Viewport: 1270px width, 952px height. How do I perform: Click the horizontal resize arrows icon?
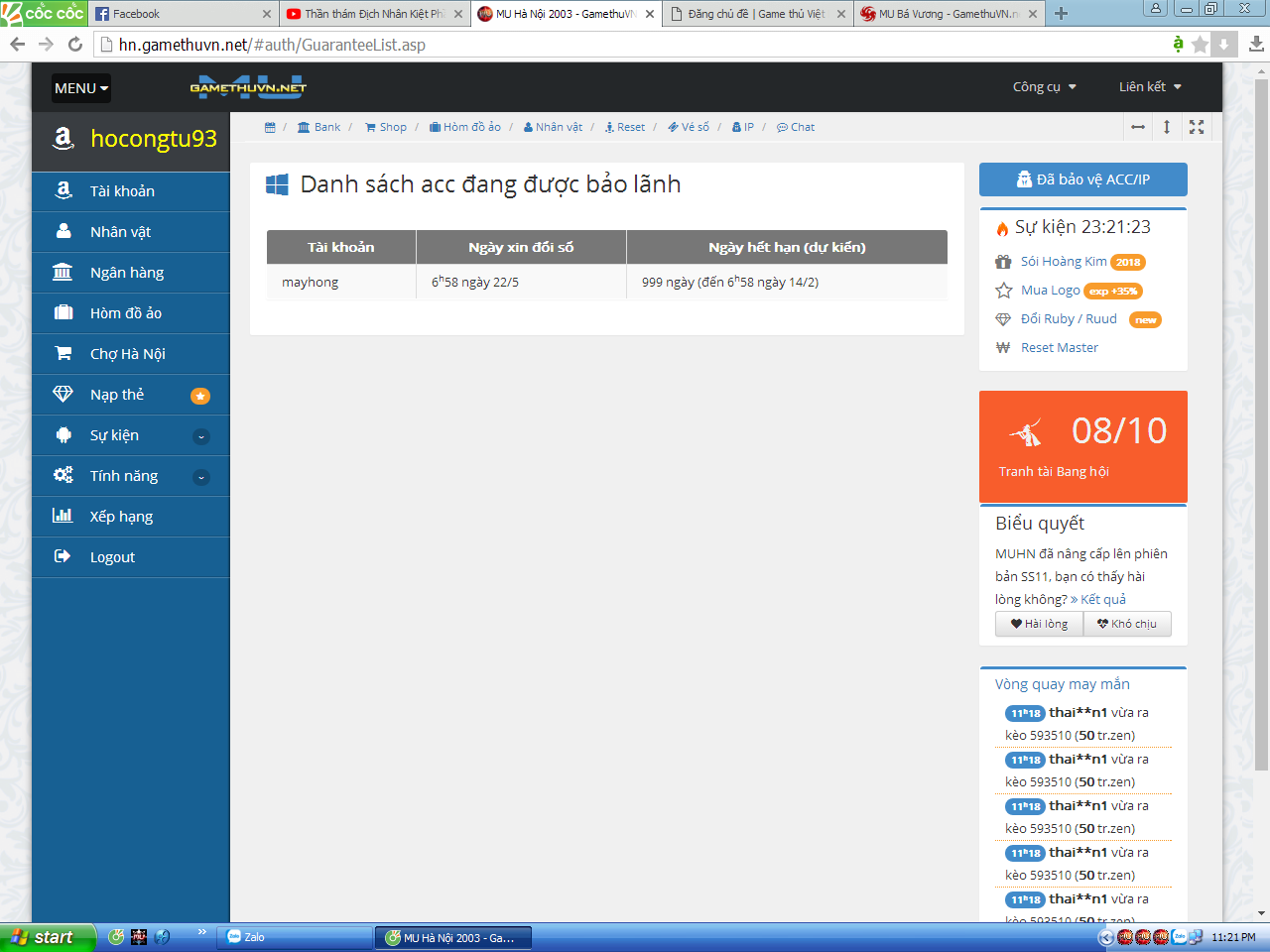pos(1138,127)
